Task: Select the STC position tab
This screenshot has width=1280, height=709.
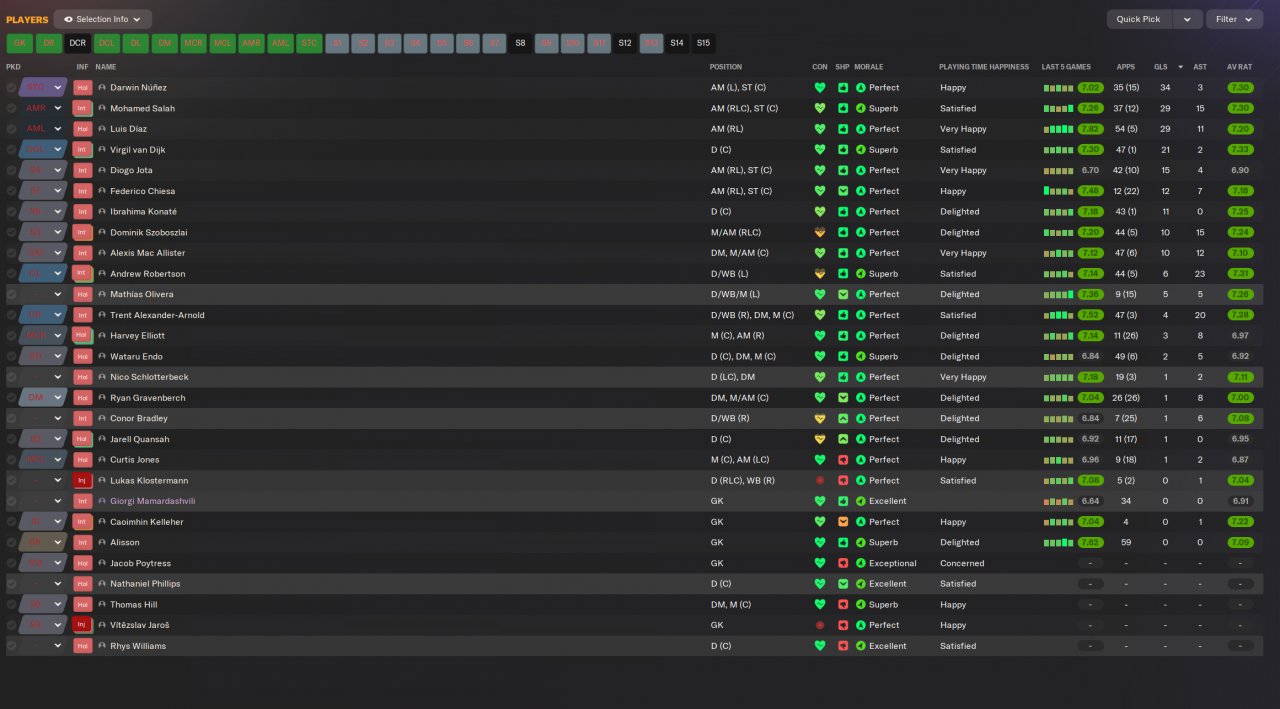Action: (309, 43)
